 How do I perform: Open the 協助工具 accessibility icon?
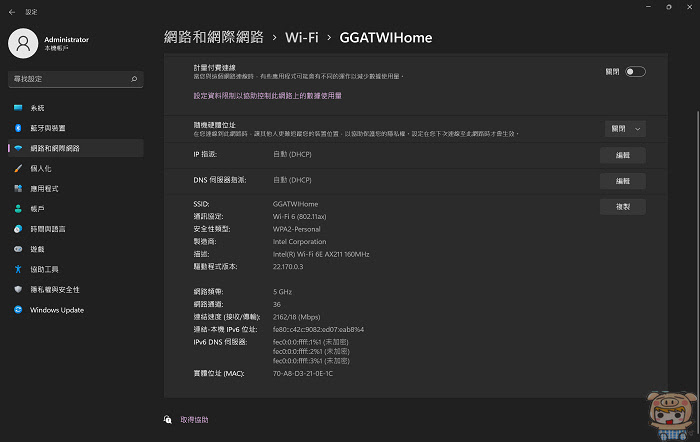(x=18, y=269)
